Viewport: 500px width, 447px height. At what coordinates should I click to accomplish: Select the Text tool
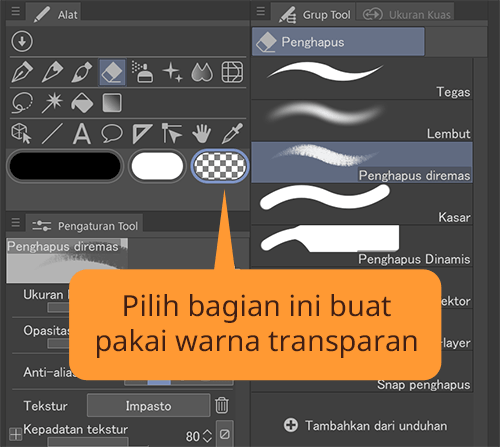82,133
